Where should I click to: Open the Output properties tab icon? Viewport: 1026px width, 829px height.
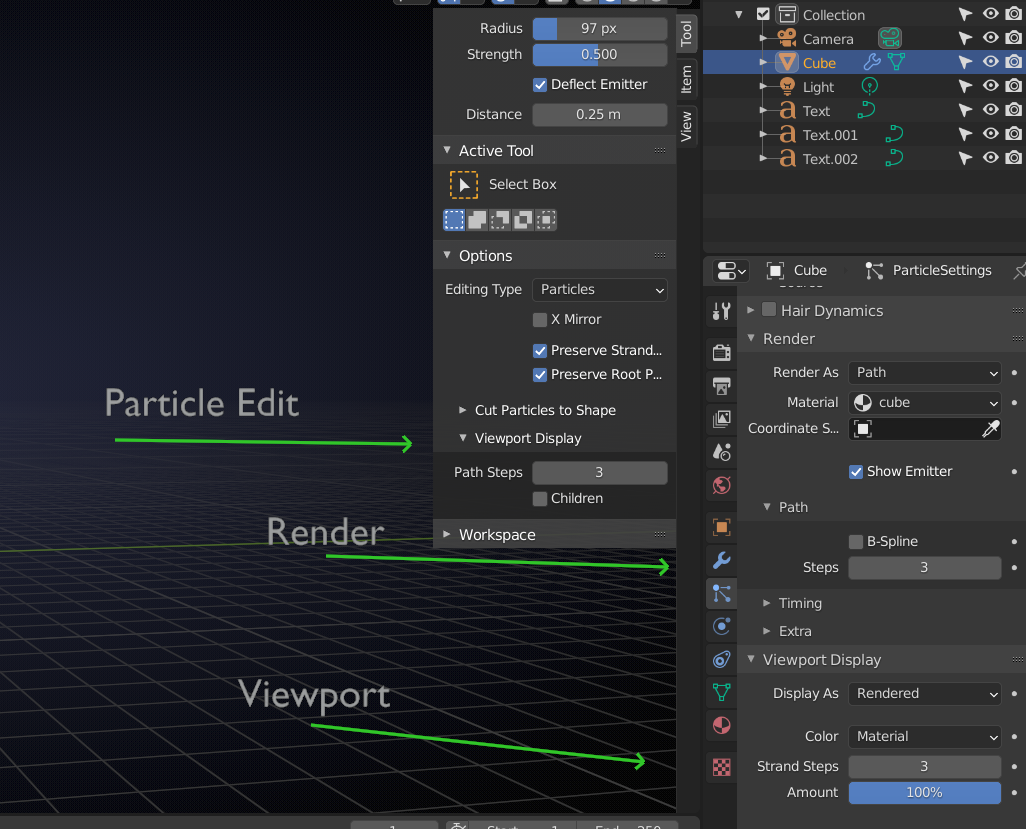(x=721, y=386)
